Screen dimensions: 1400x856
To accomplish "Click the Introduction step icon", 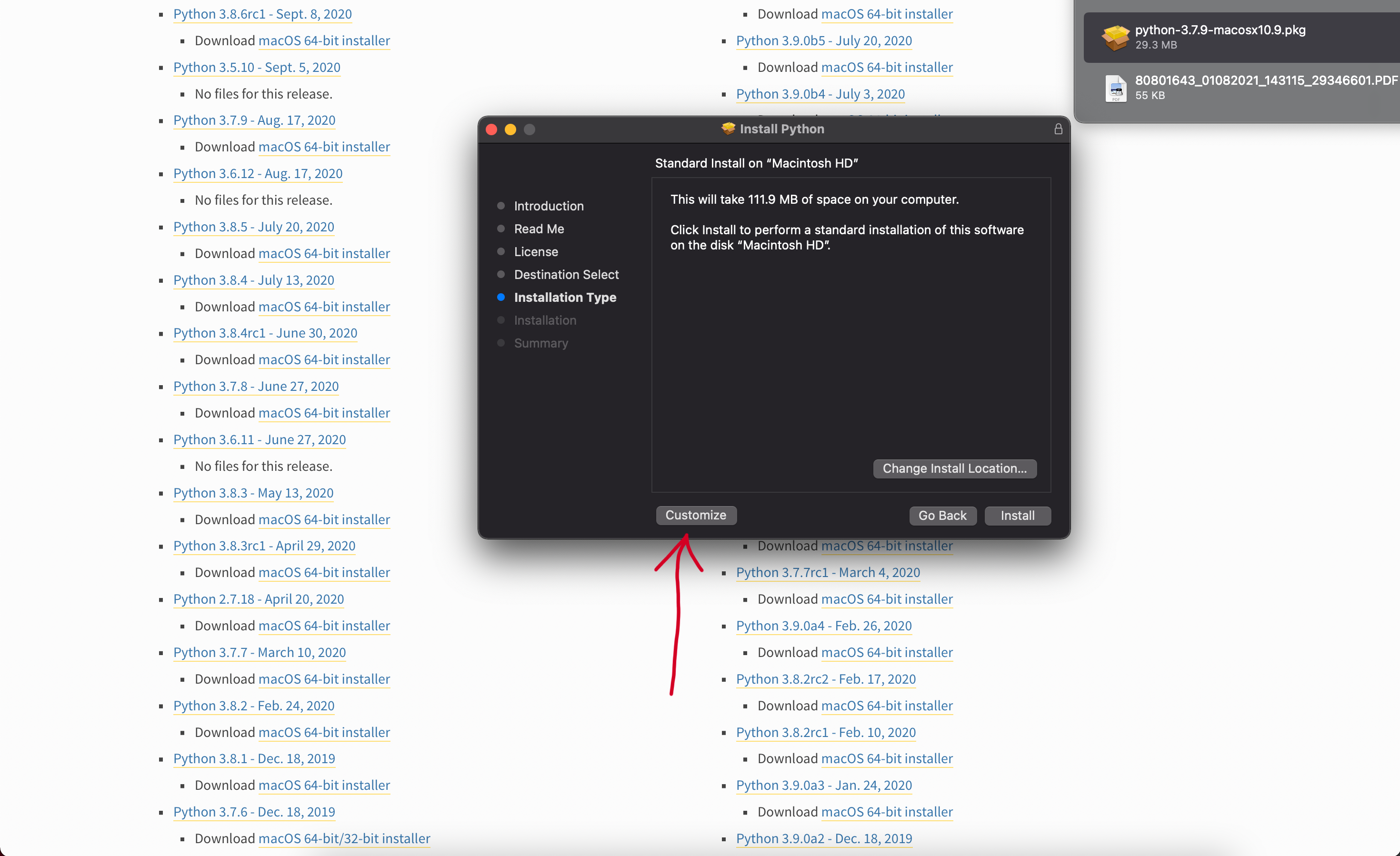I will click(501, 205).
